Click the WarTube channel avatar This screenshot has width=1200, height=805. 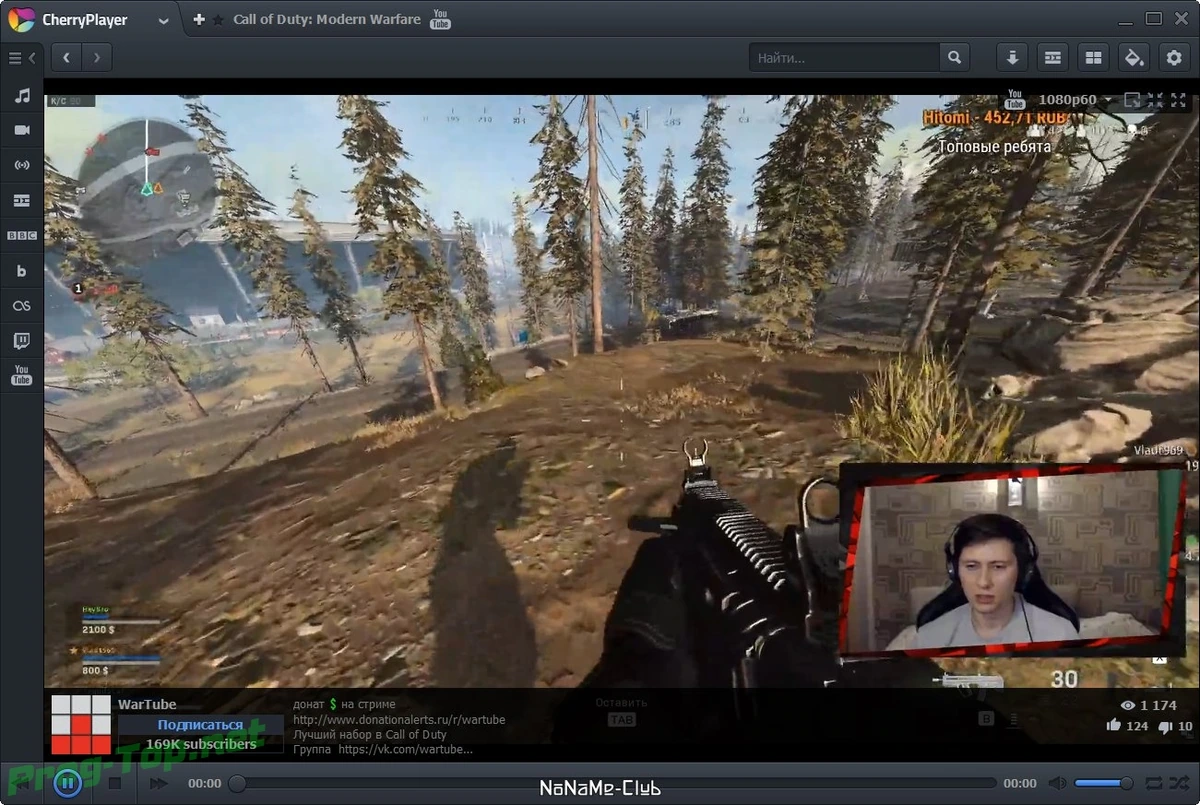81,724
